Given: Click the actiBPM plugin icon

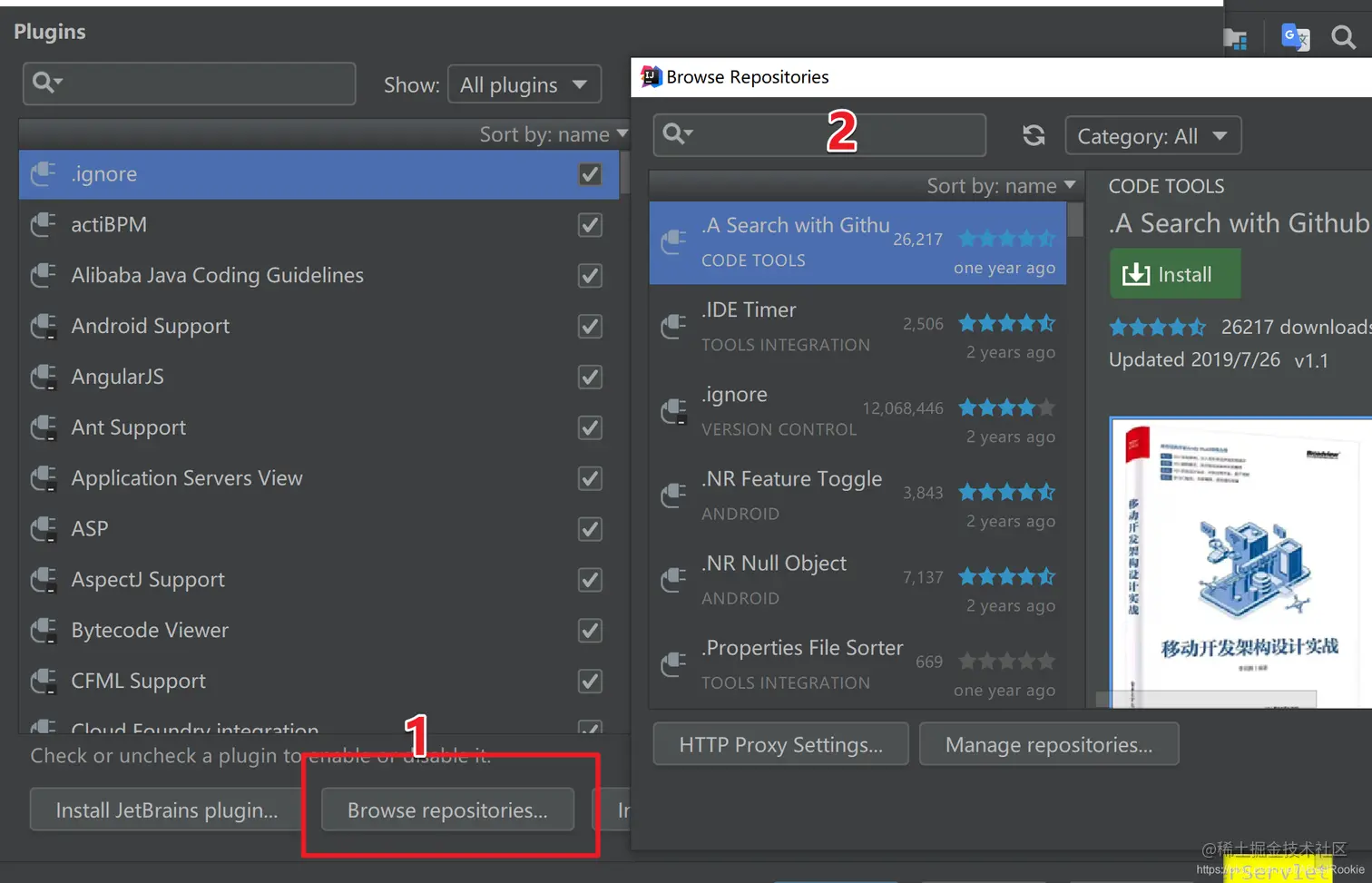Looking at the screenshot, I should (x=44, y=225).
